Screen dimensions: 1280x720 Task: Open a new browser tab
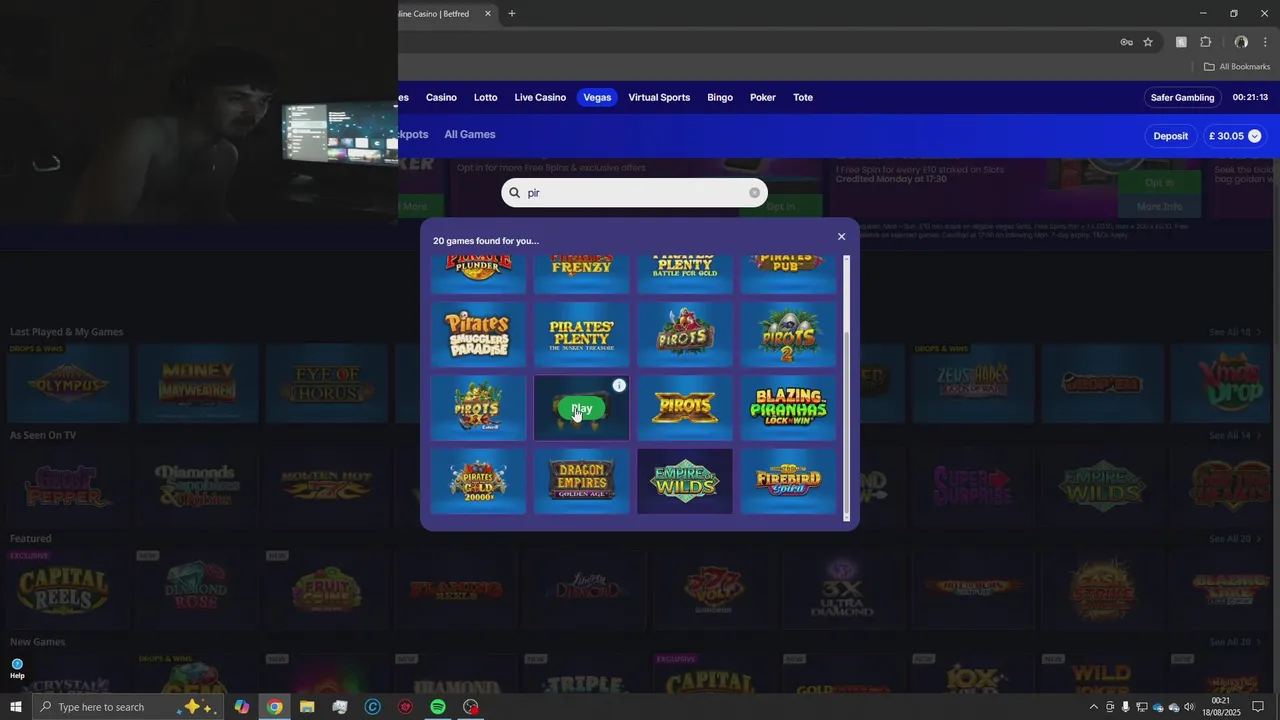click(512, 14)
